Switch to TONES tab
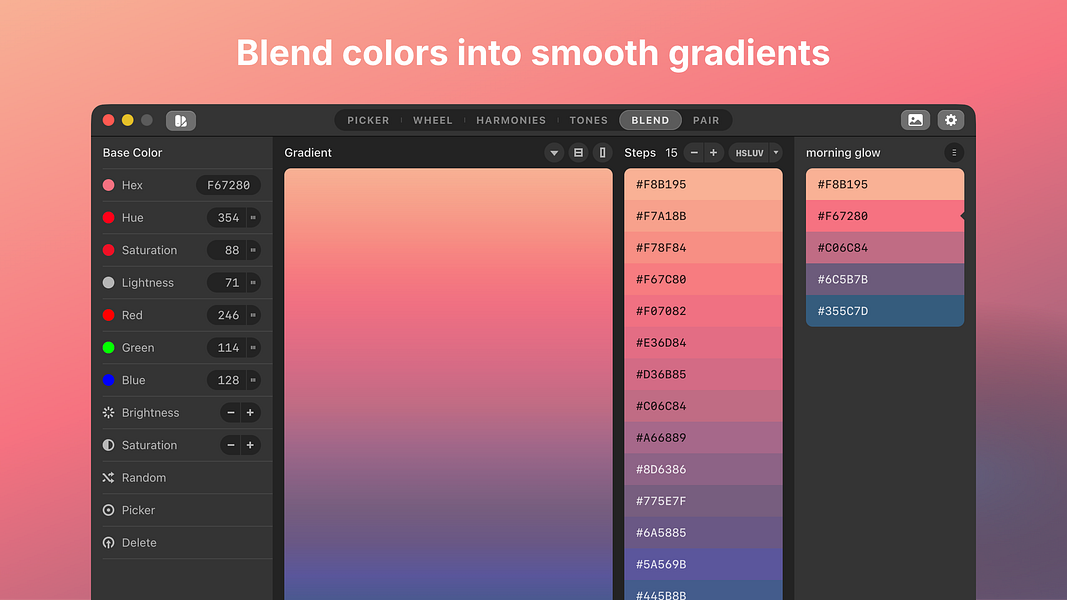 [x=589, y=120]
